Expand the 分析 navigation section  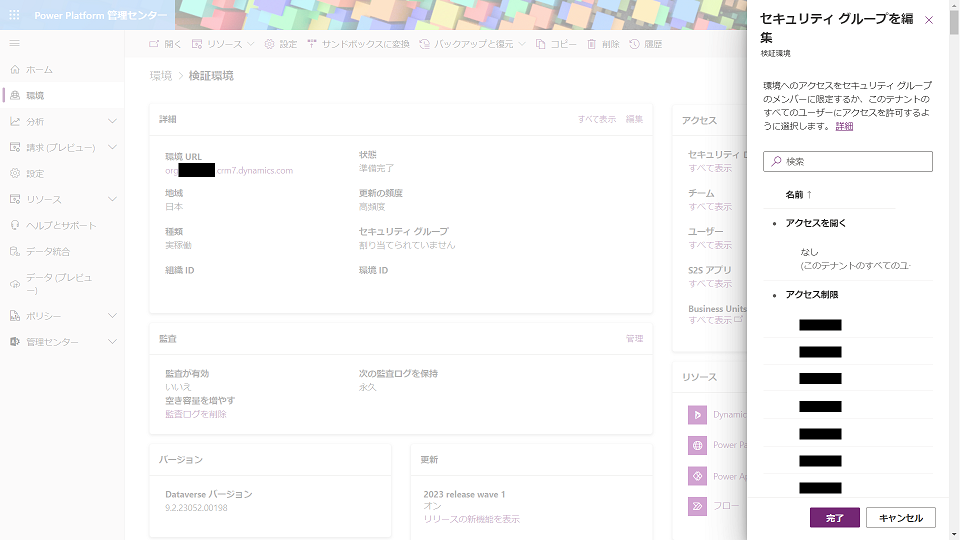(x=112, y=121)
